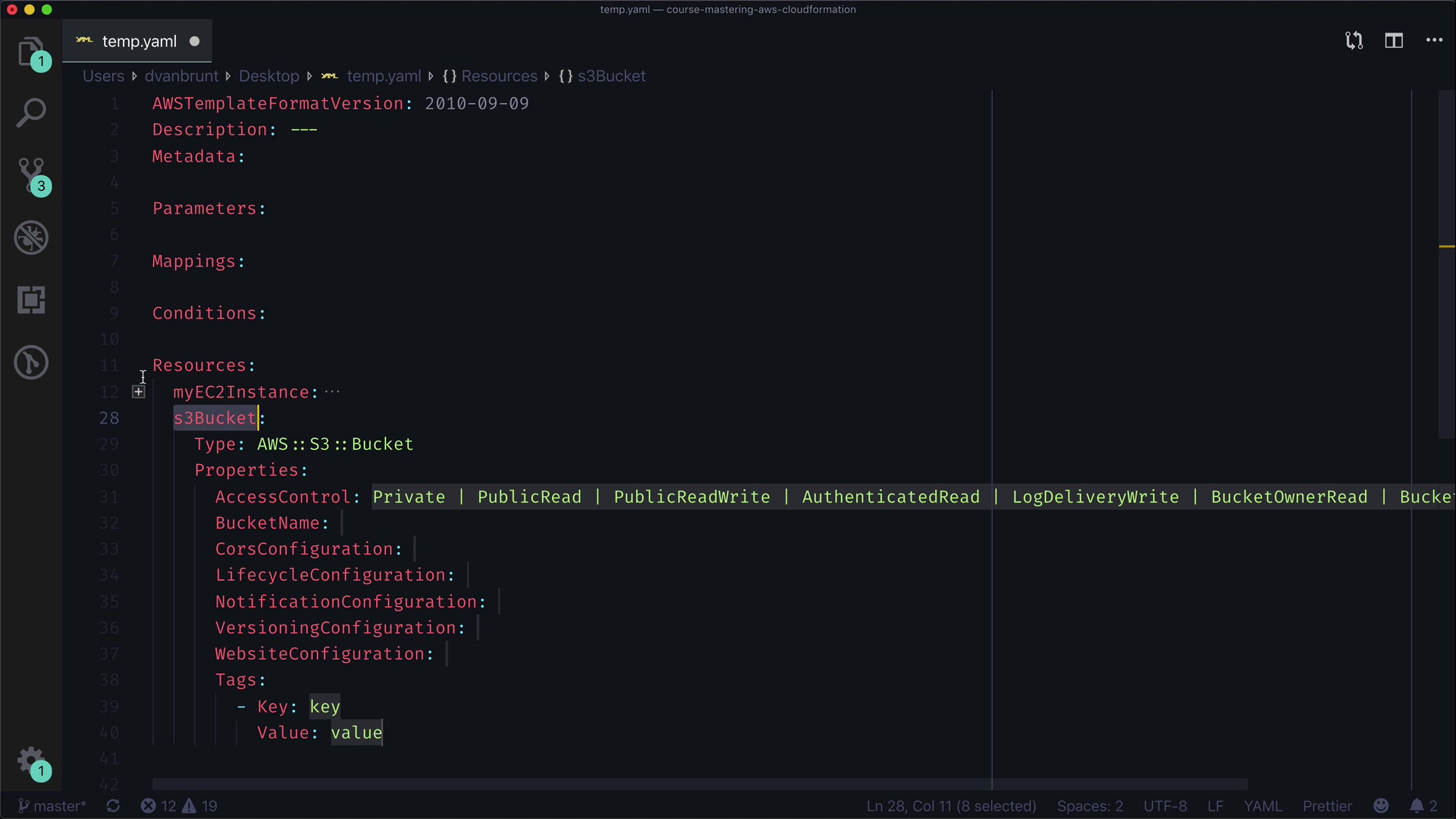
Task: Click the horizontal scrollbar below the editor
Action: 699,784
